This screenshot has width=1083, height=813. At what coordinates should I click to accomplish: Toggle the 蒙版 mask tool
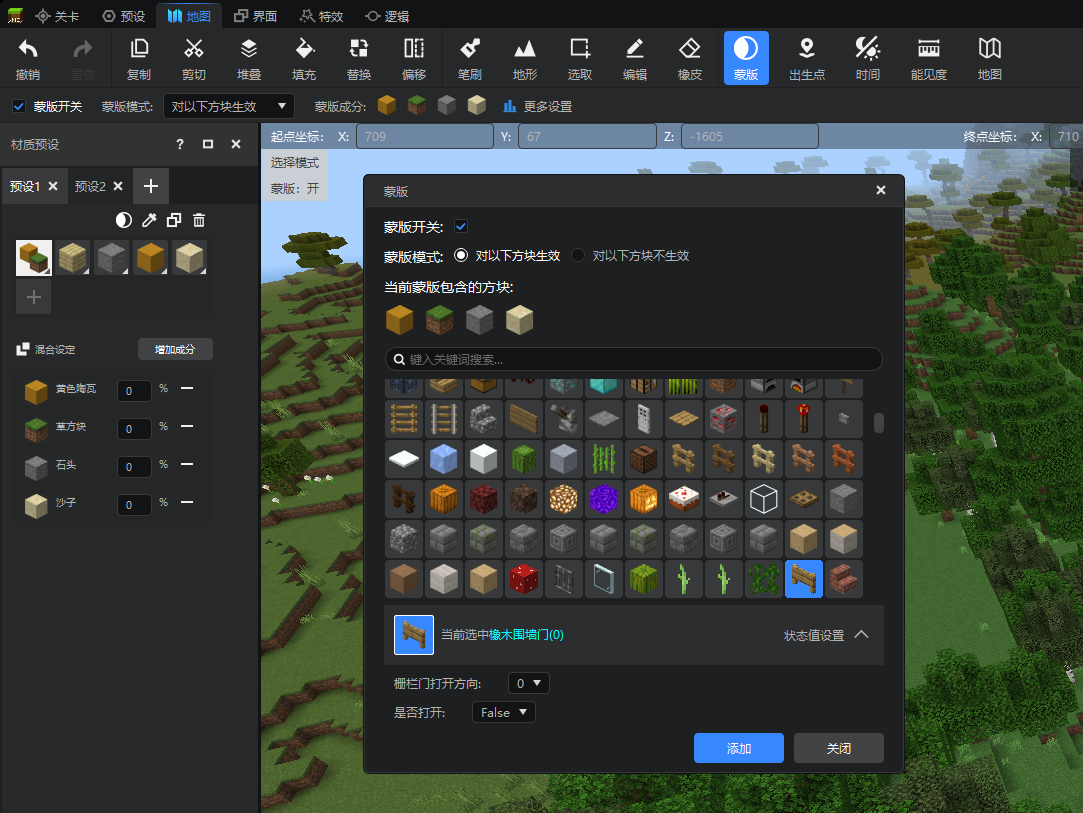pyautogui.click(x=746, y=58)
